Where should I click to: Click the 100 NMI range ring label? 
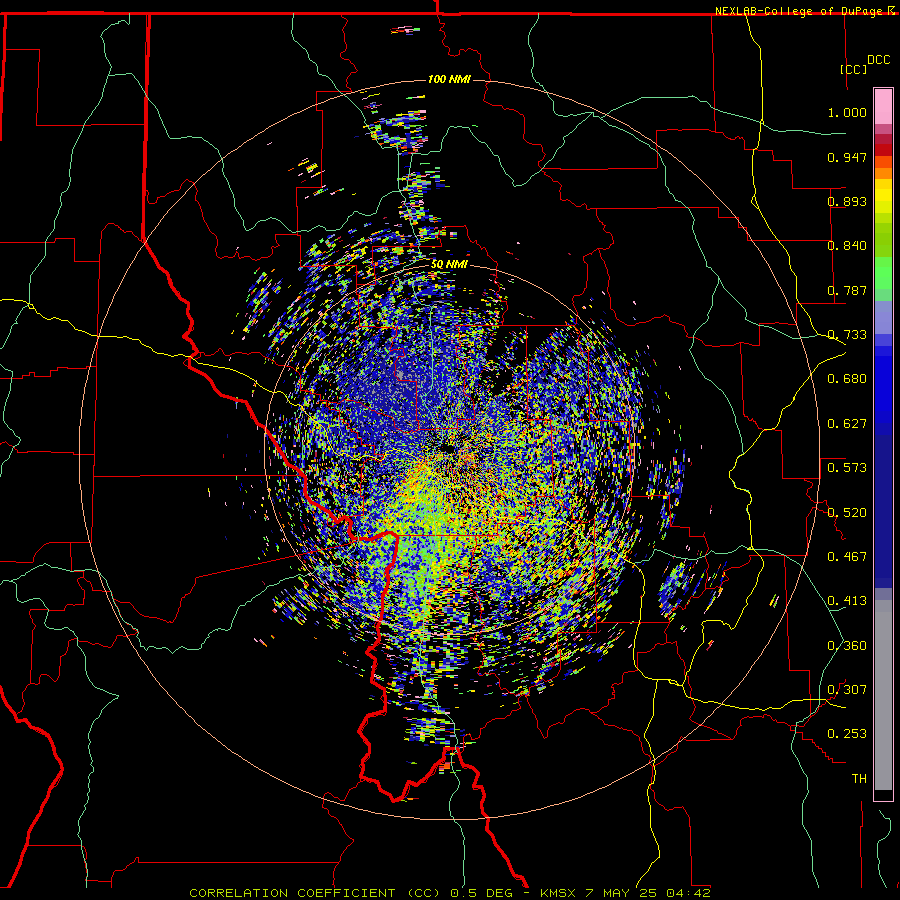point(449,79)
